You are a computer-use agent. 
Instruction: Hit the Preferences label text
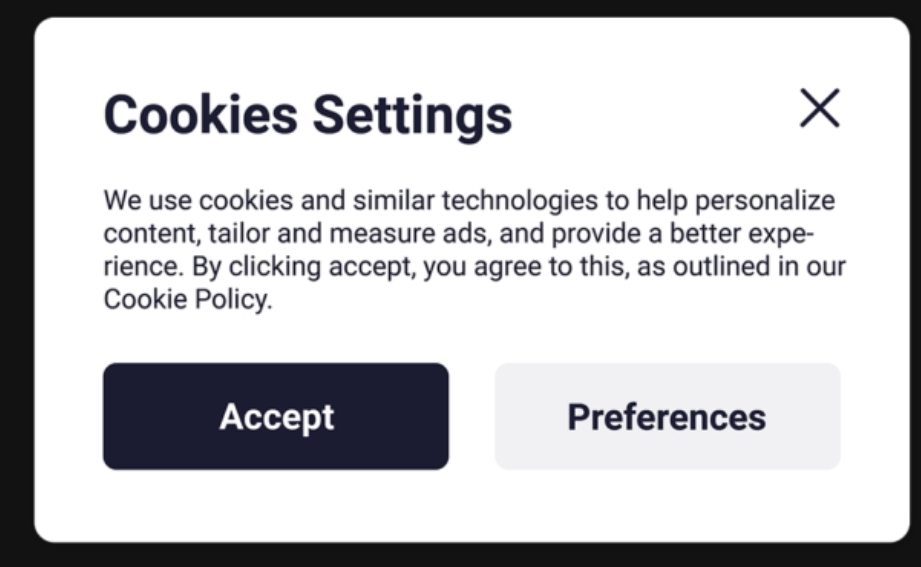pos(667,416)
